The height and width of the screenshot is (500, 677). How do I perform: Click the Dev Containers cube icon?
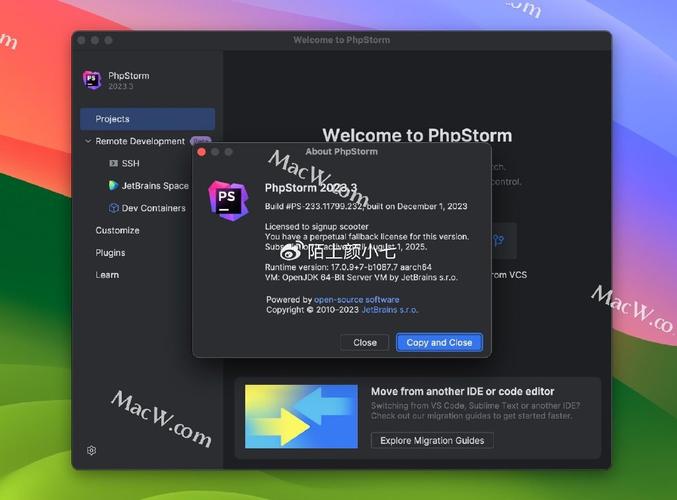tap(114, 208)
